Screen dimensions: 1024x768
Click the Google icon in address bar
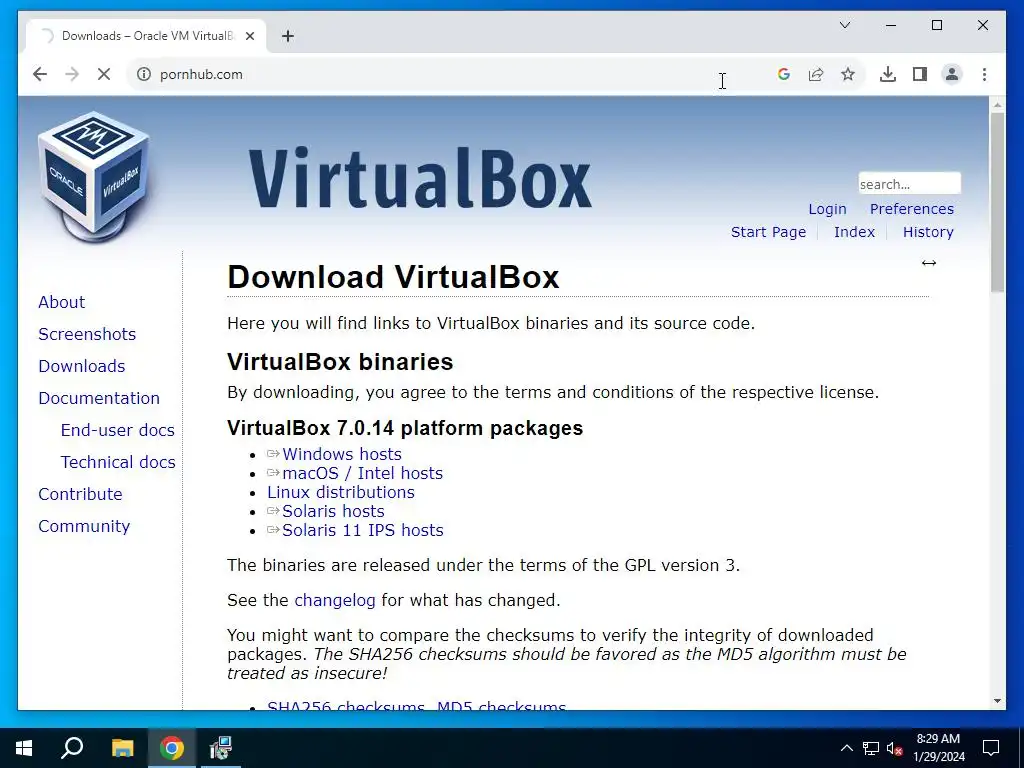[784, 74]
